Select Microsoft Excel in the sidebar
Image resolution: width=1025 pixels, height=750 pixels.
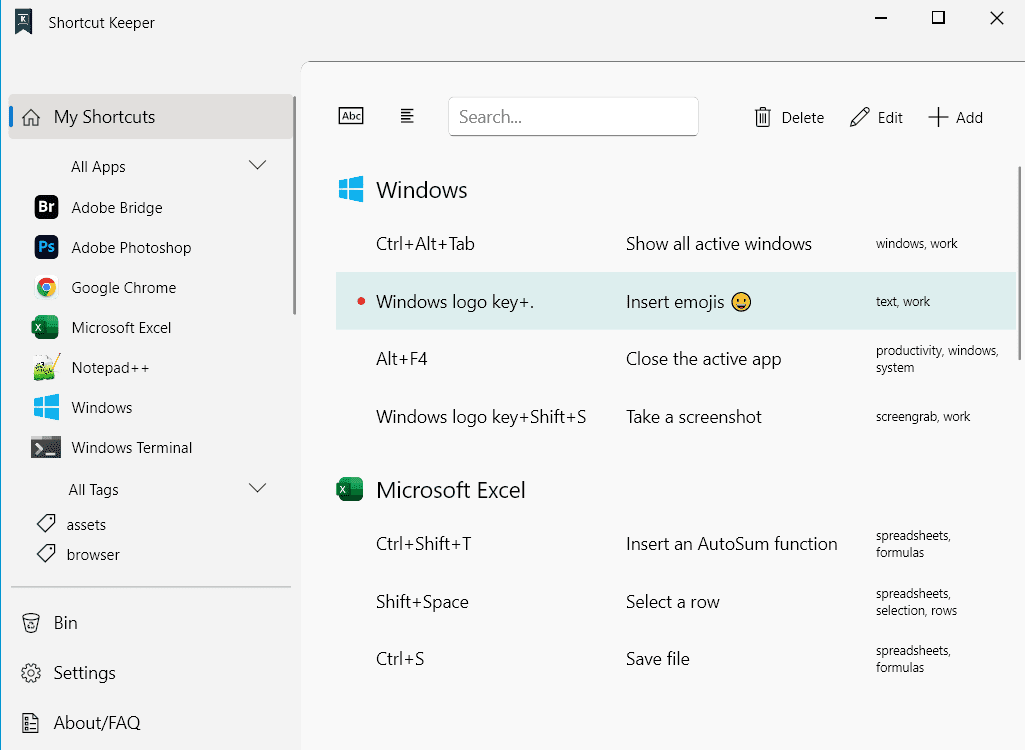121,327
